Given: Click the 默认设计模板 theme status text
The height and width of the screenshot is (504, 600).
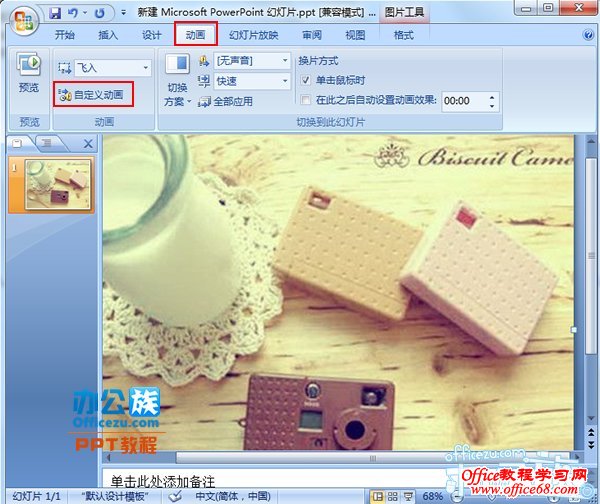Looking at the screenshot, I should click(x=114, y=496).
